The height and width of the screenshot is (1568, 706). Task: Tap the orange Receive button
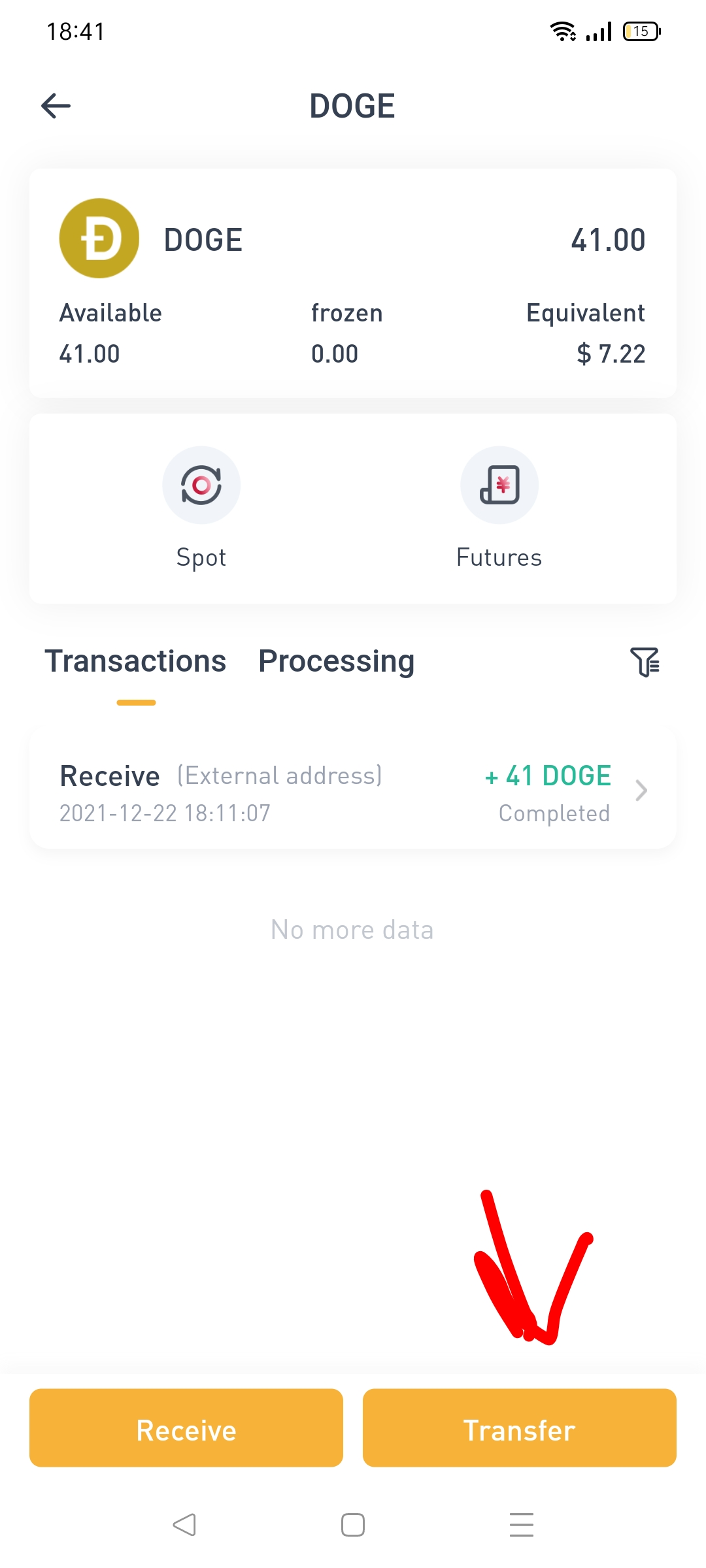pyautogui.click(x=186, y=1428)
